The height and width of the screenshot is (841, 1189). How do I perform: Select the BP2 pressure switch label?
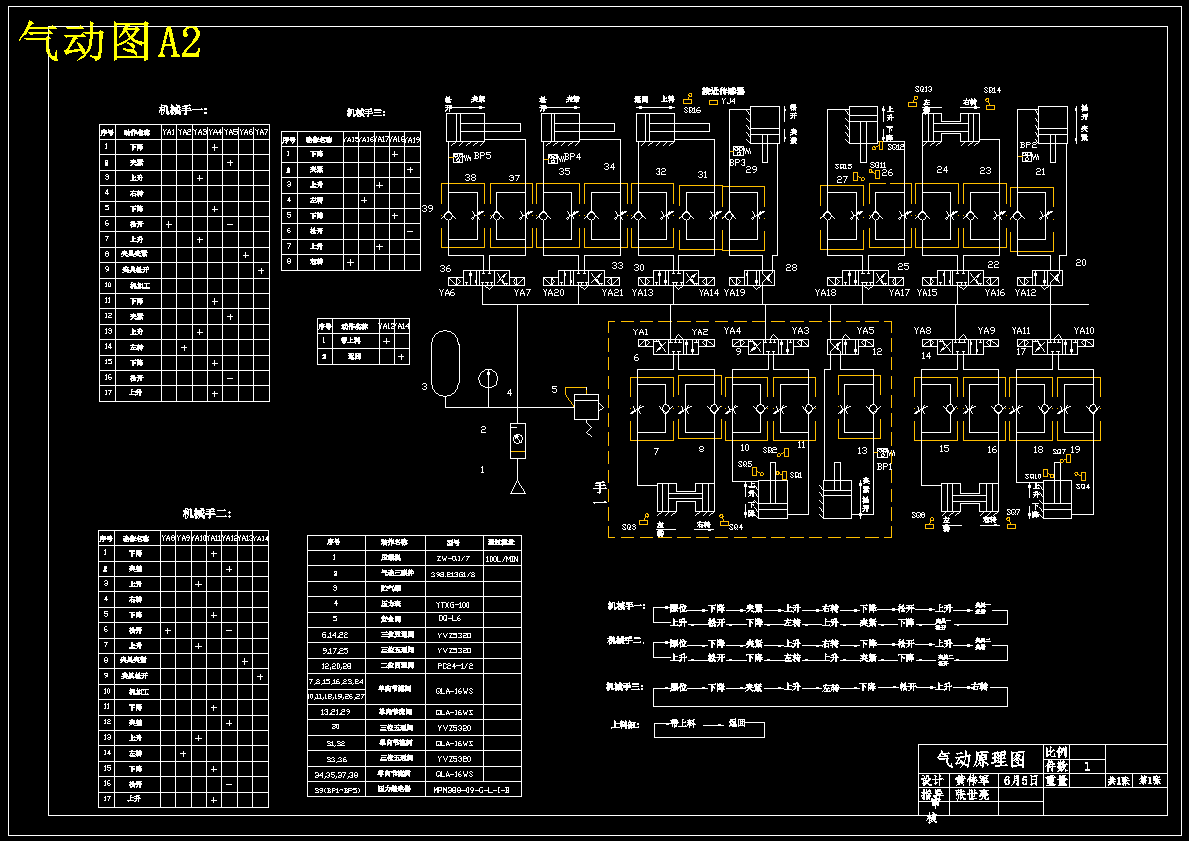click(x=1028, y=145)
